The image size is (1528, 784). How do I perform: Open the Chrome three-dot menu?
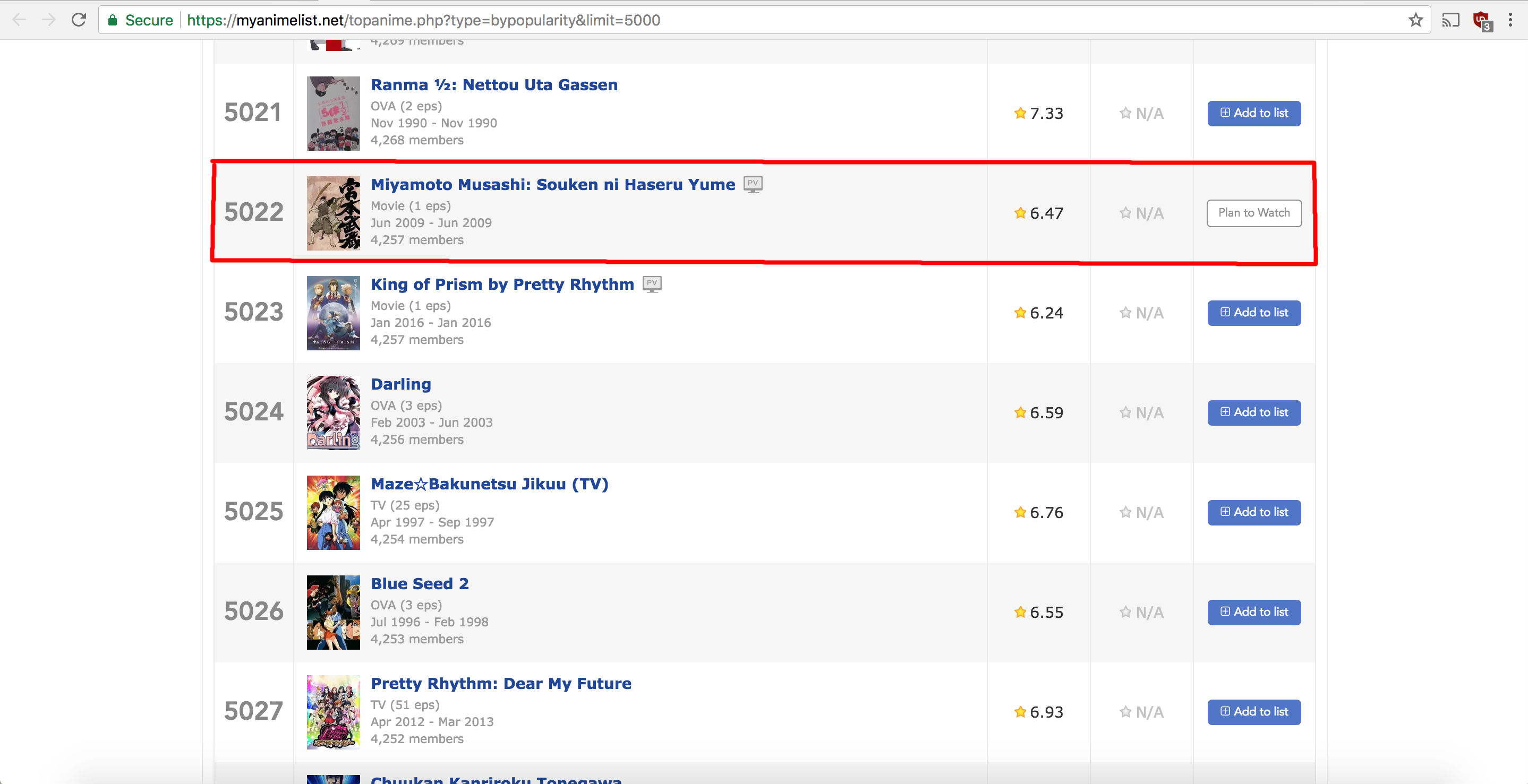(1510, 20)
